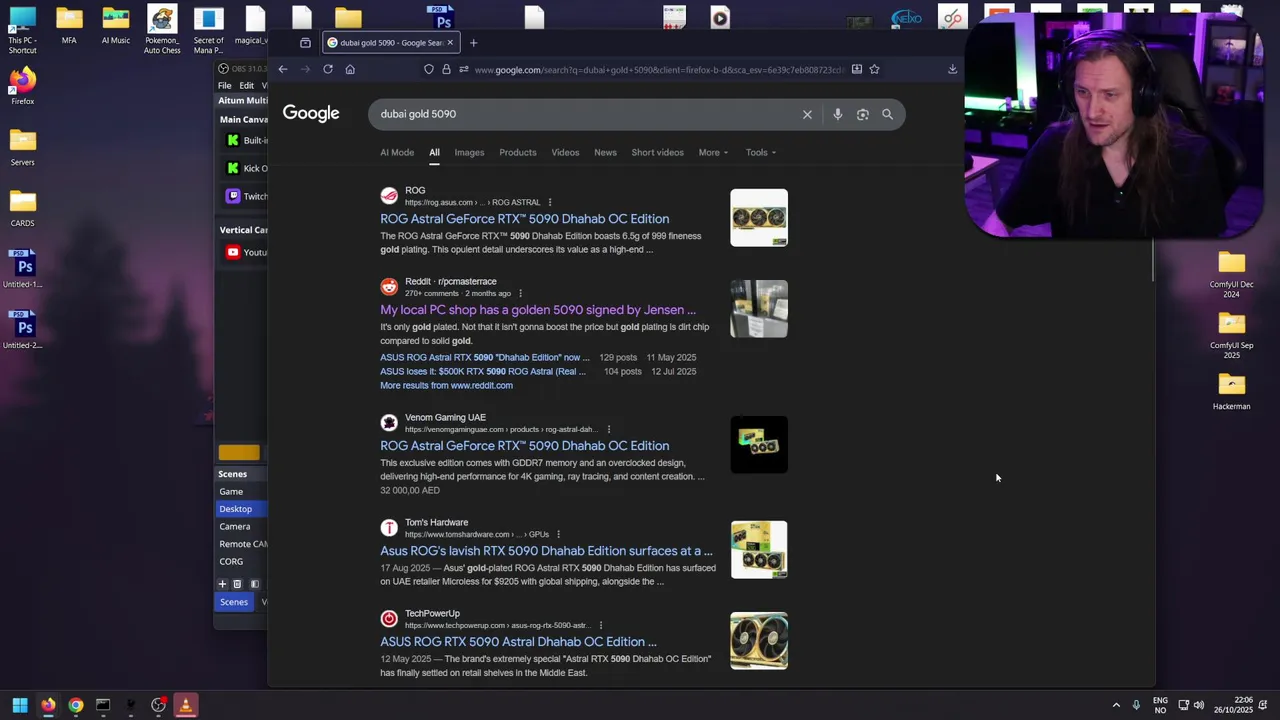Viewport: 1280px width, 720px height.
Task: Bookmark this page with star icon
Action: (x=874, y=69)
